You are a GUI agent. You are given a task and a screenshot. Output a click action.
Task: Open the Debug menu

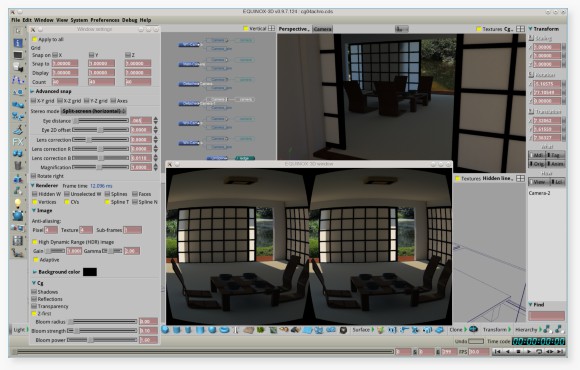129,20
